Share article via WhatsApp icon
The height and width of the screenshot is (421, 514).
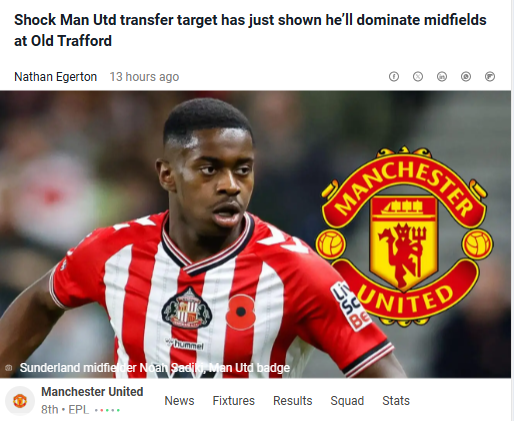(x=466, y=77)
